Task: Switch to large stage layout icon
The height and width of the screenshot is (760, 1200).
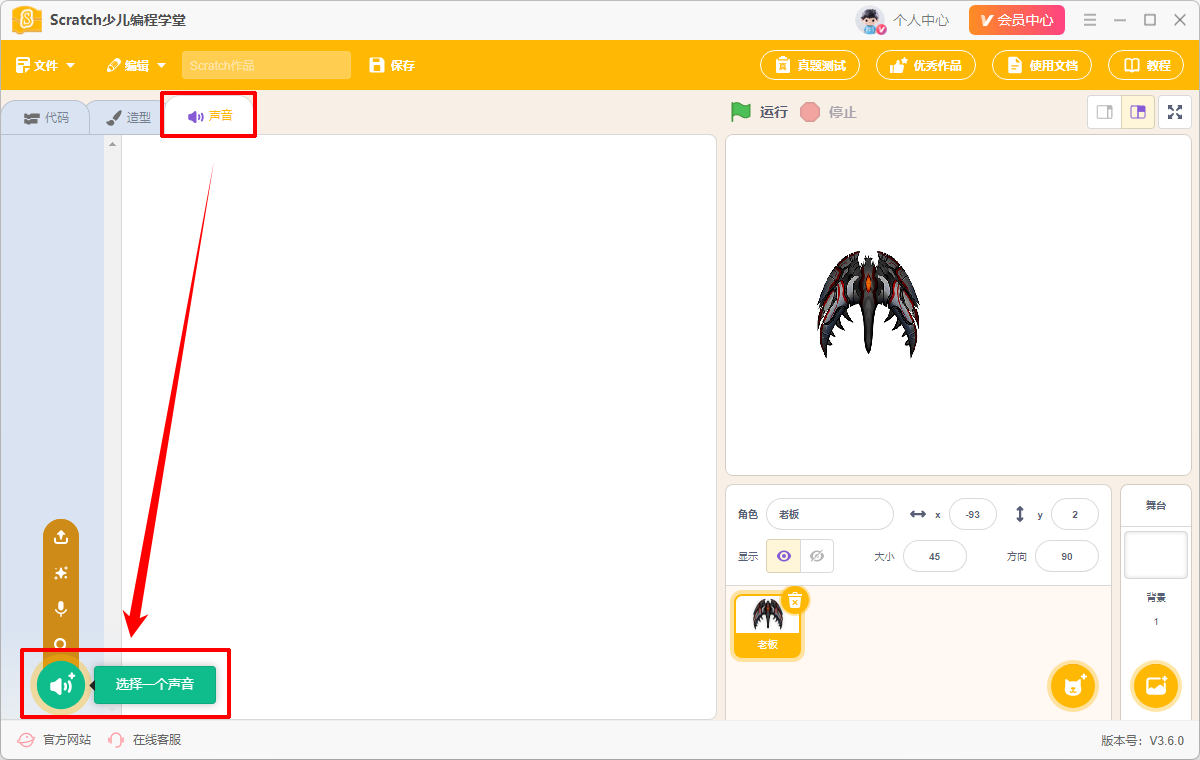Action: tap(1138, 112)
